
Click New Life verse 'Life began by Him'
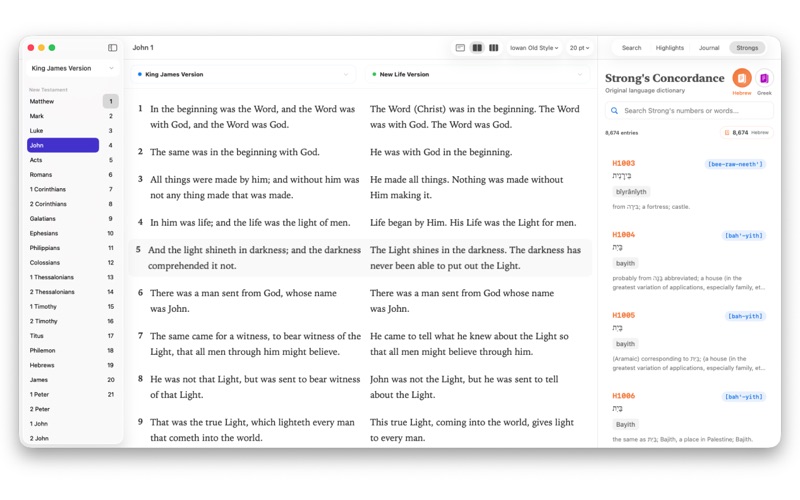pyautogui.click(x=473, y=222)
